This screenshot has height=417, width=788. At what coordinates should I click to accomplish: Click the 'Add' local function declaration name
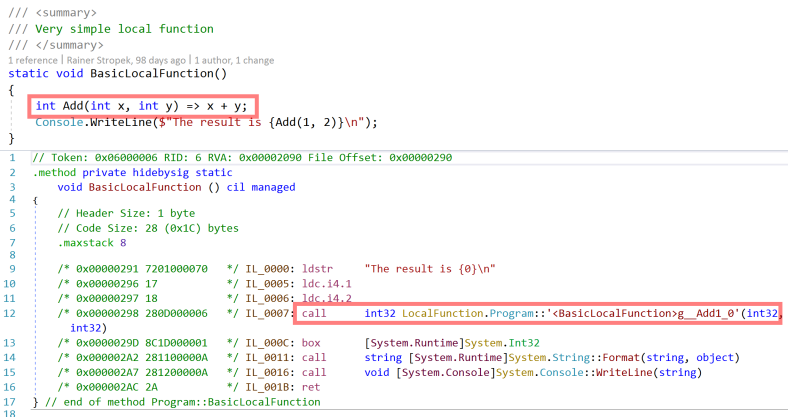point(73,106)
